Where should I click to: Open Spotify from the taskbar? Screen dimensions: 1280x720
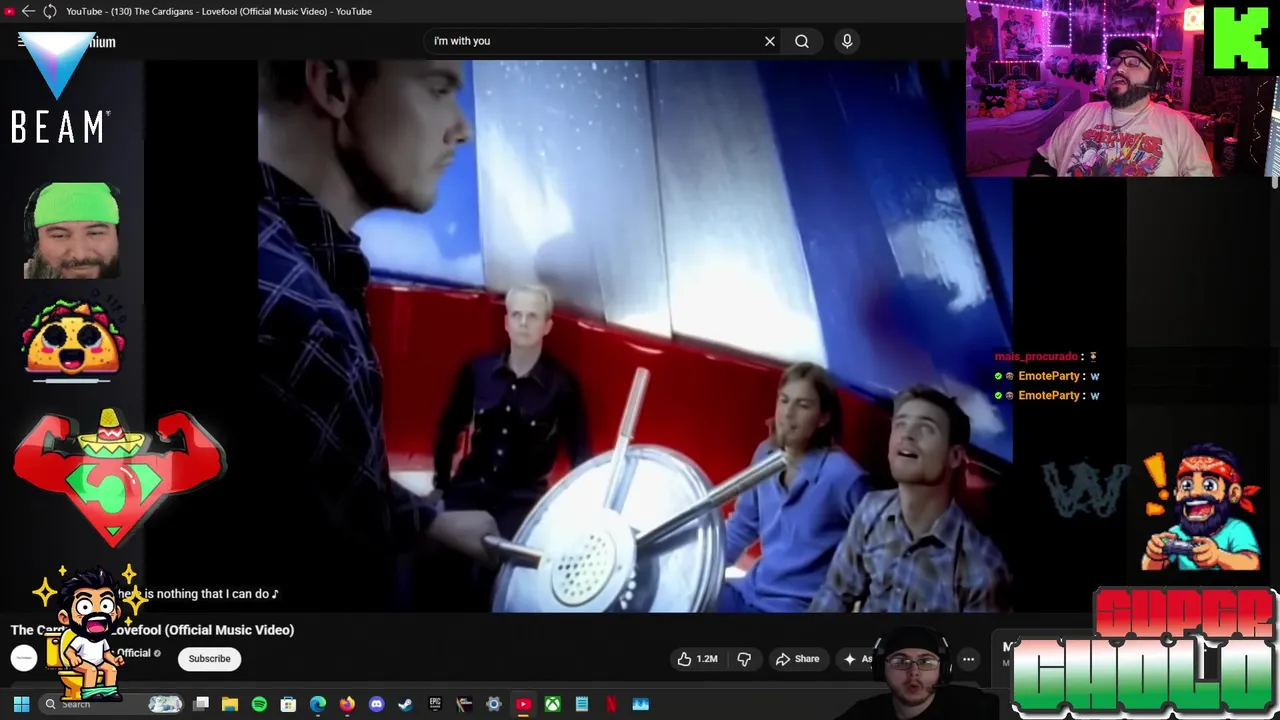click(259, 704)
